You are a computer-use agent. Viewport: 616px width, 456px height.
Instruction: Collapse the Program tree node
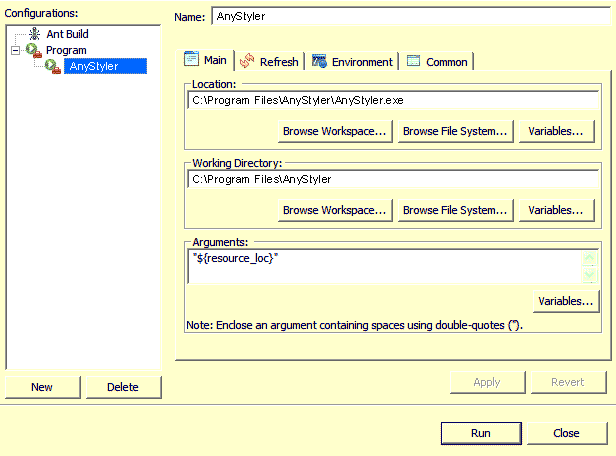(16, 50)
